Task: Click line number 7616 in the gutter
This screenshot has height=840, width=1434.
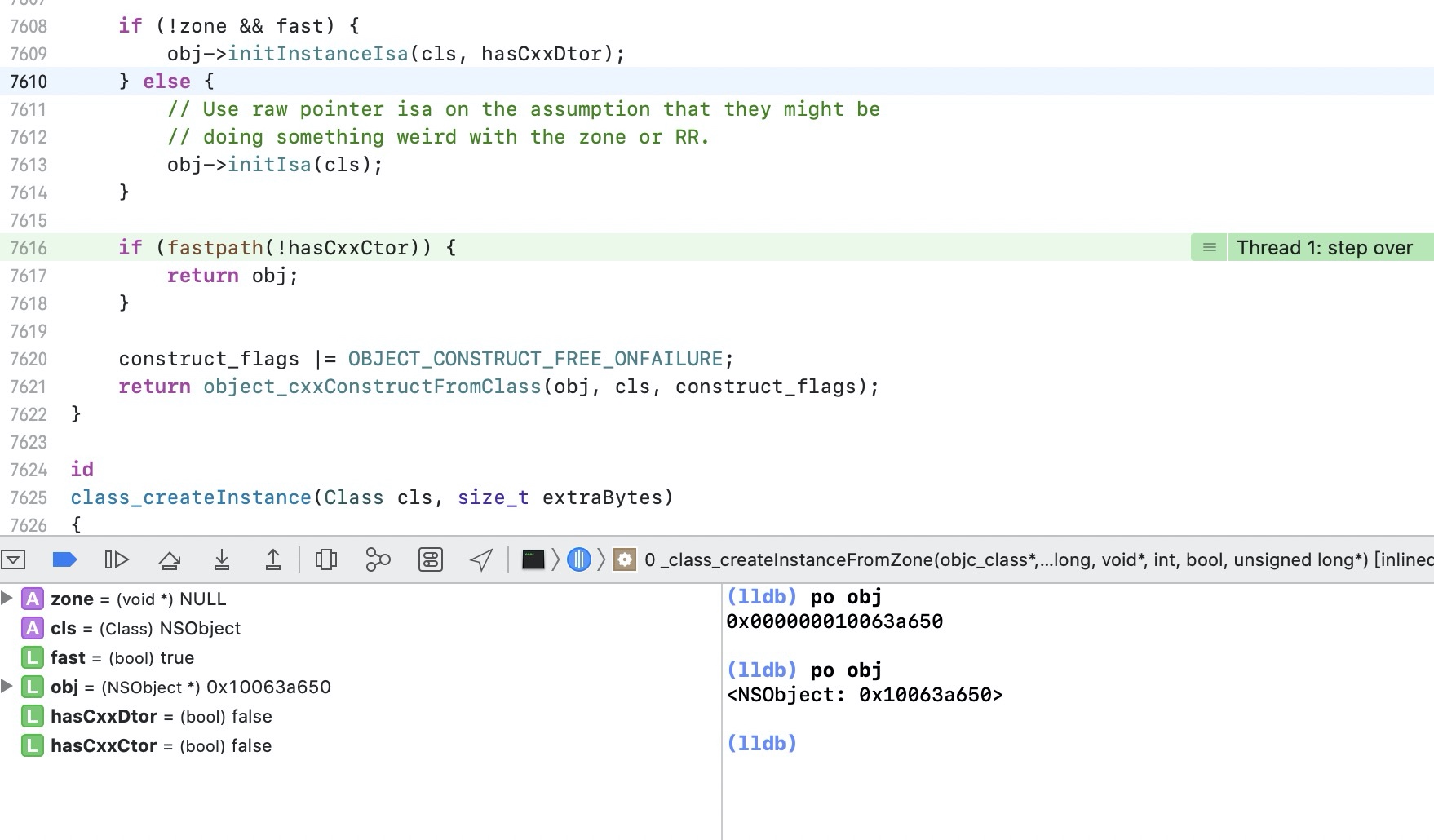Action: [29, 248]
